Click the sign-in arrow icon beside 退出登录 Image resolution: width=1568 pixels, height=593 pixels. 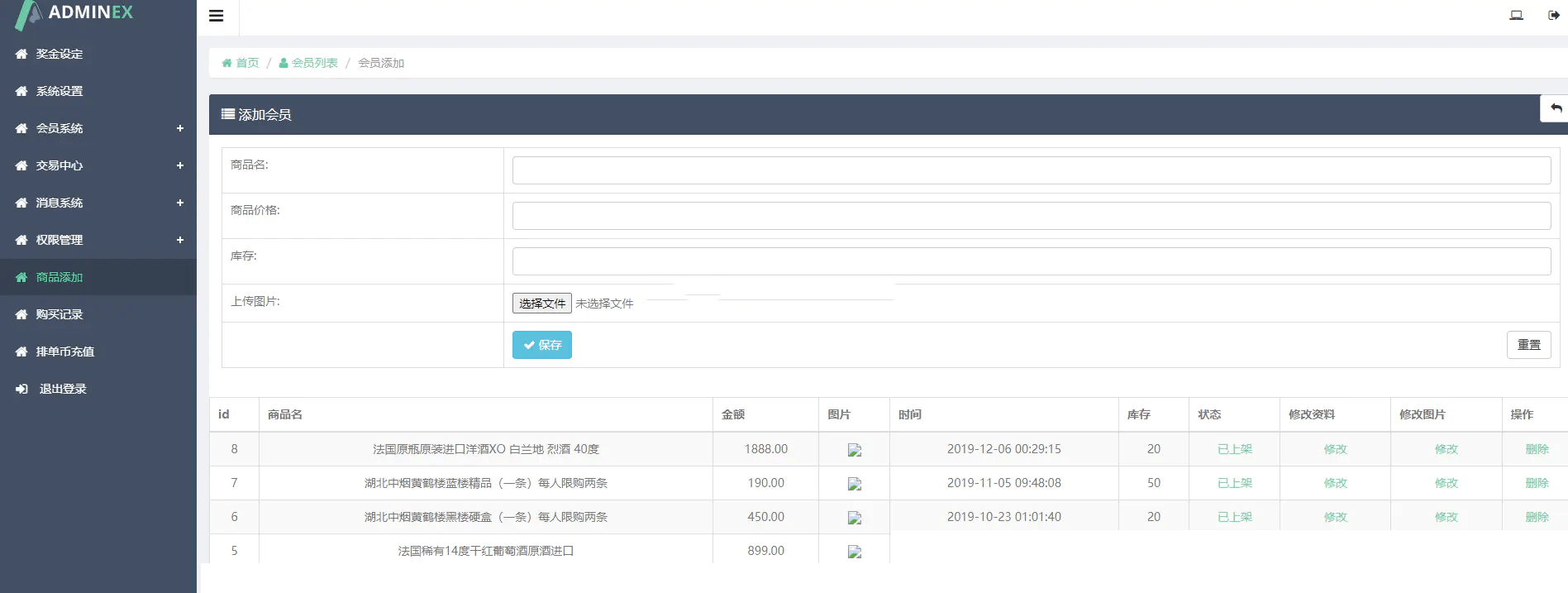(21, 389)
